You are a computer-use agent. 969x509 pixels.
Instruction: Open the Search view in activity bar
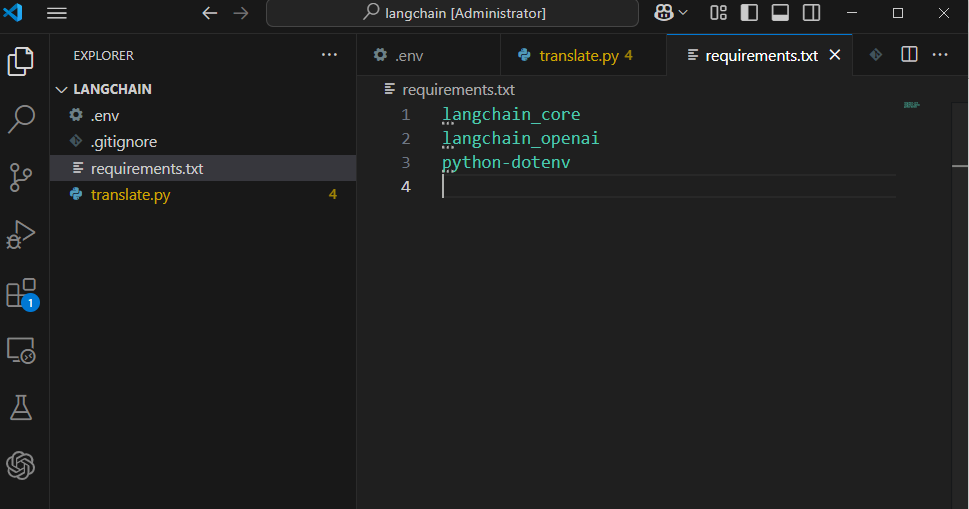21,120
